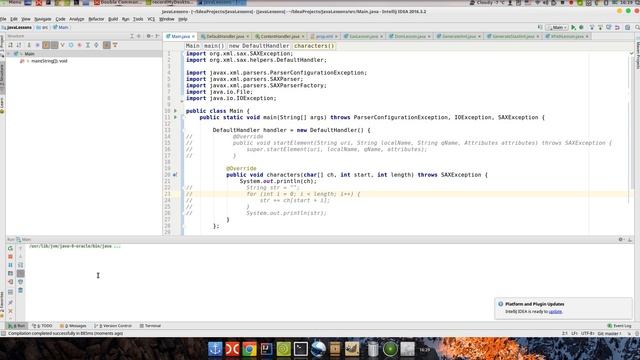Toggle sort by visibility in Structure
640x360 pixels.
[x=11, y=45]
